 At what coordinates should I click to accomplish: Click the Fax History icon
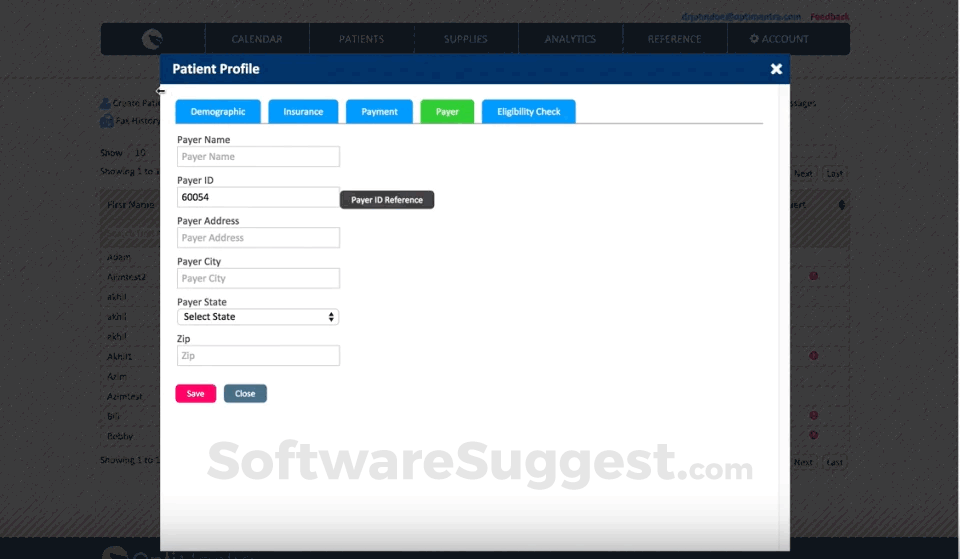click(x=106, y=121)
